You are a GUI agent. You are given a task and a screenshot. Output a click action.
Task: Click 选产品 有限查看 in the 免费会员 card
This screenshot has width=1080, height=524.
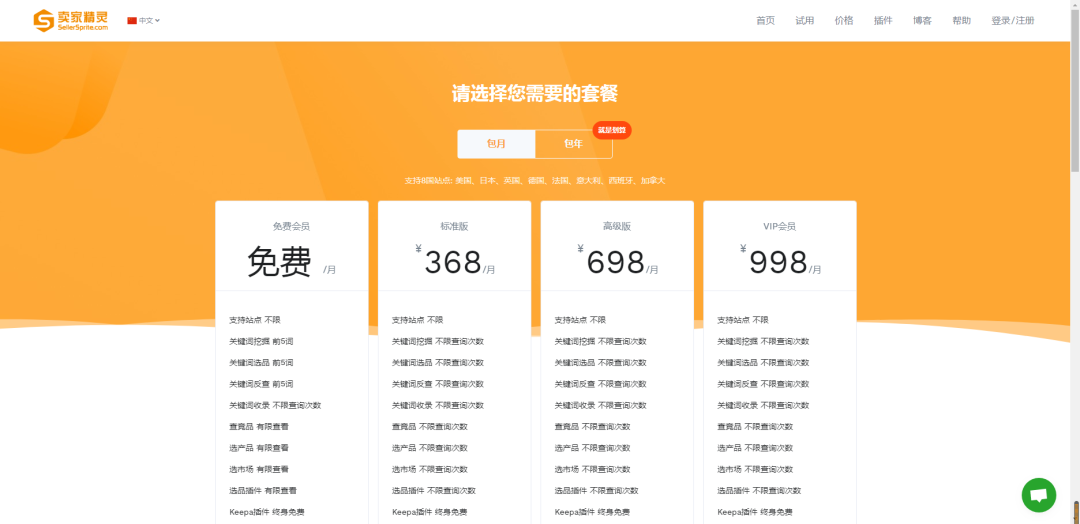pyautogui.click(x=259, y=448)
